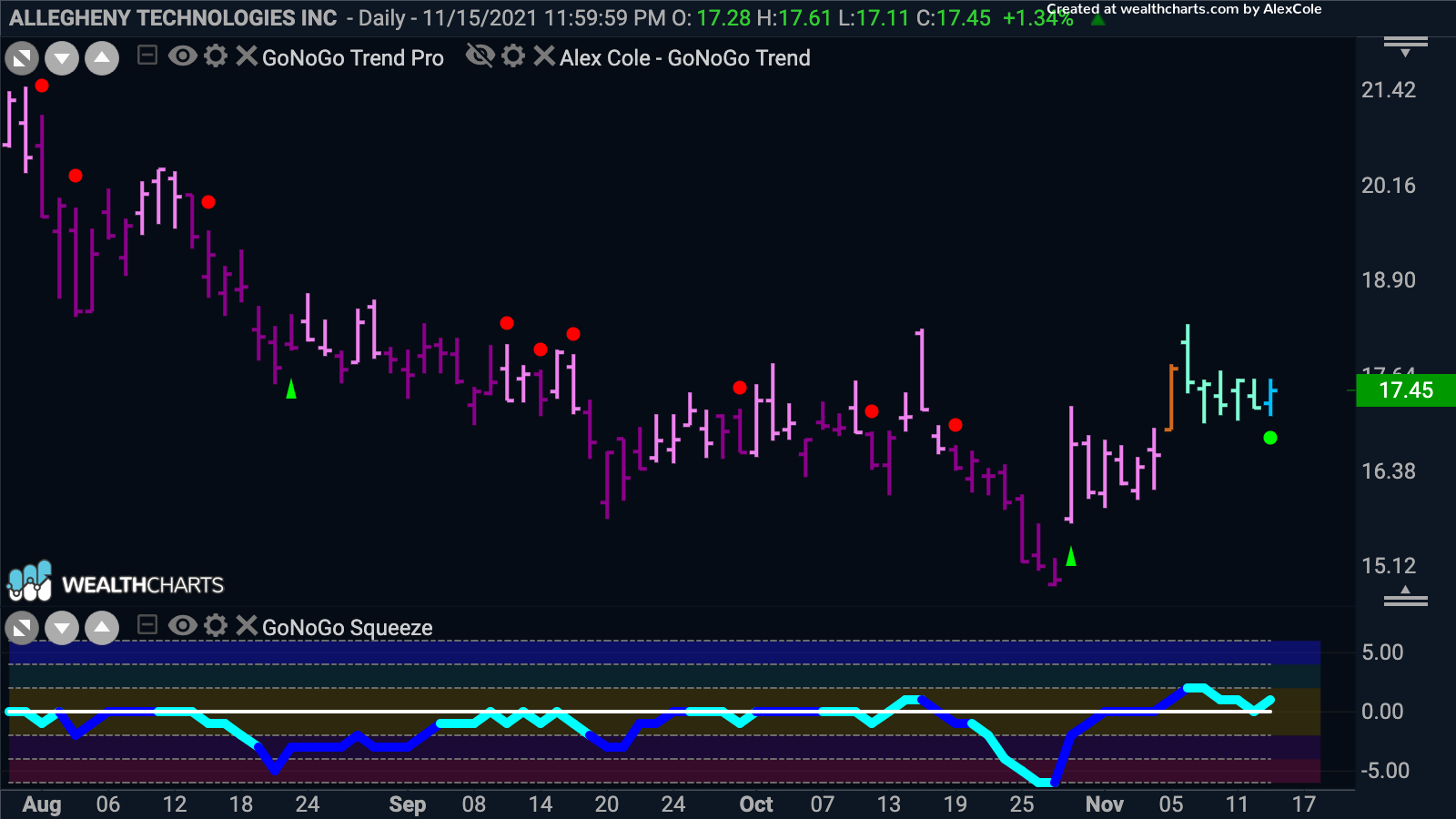The width and height of the screenshot is (1456, 819).
Task: Click the change percentage +1.34% value
Action: [1038, 18]
